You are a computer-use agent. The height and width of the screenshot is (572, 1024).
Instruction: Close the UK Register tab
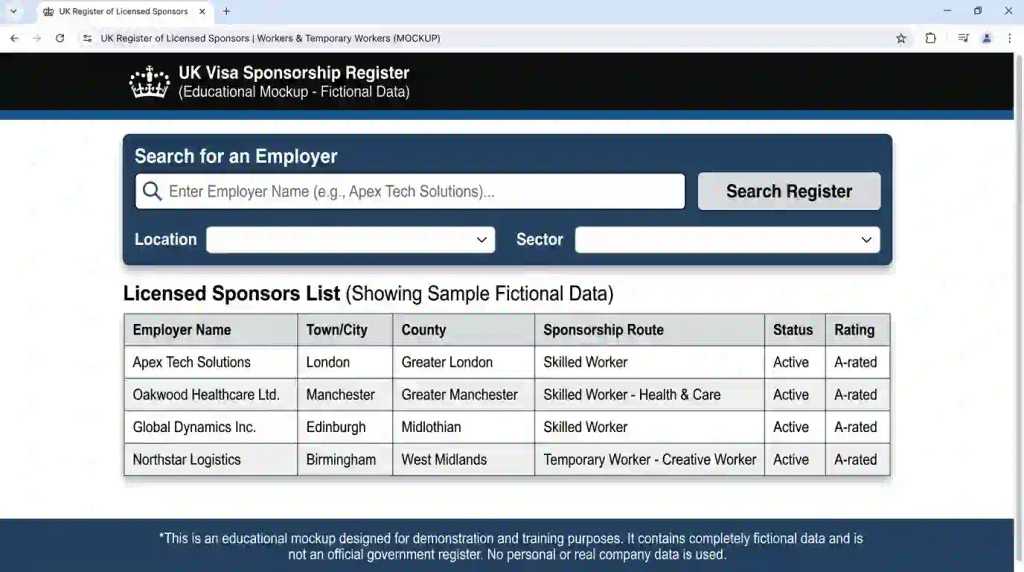coord(202,11)
